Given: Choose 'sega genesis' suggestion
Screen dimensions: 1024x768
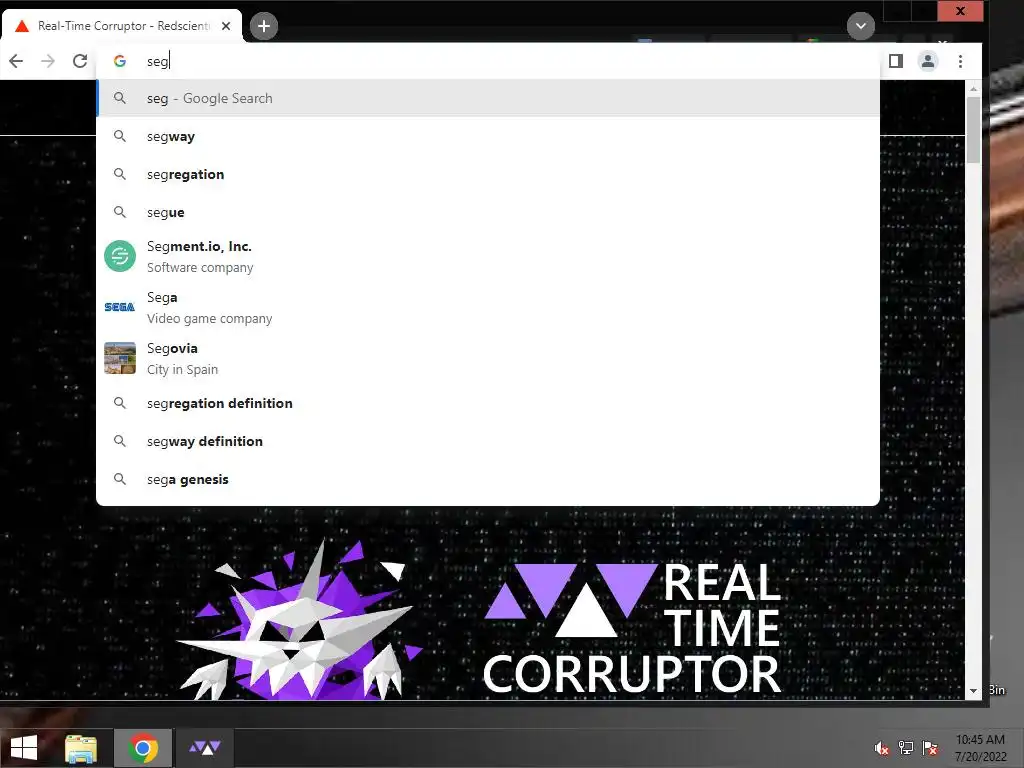Looking at the screenshot, I should coord(488,479).
